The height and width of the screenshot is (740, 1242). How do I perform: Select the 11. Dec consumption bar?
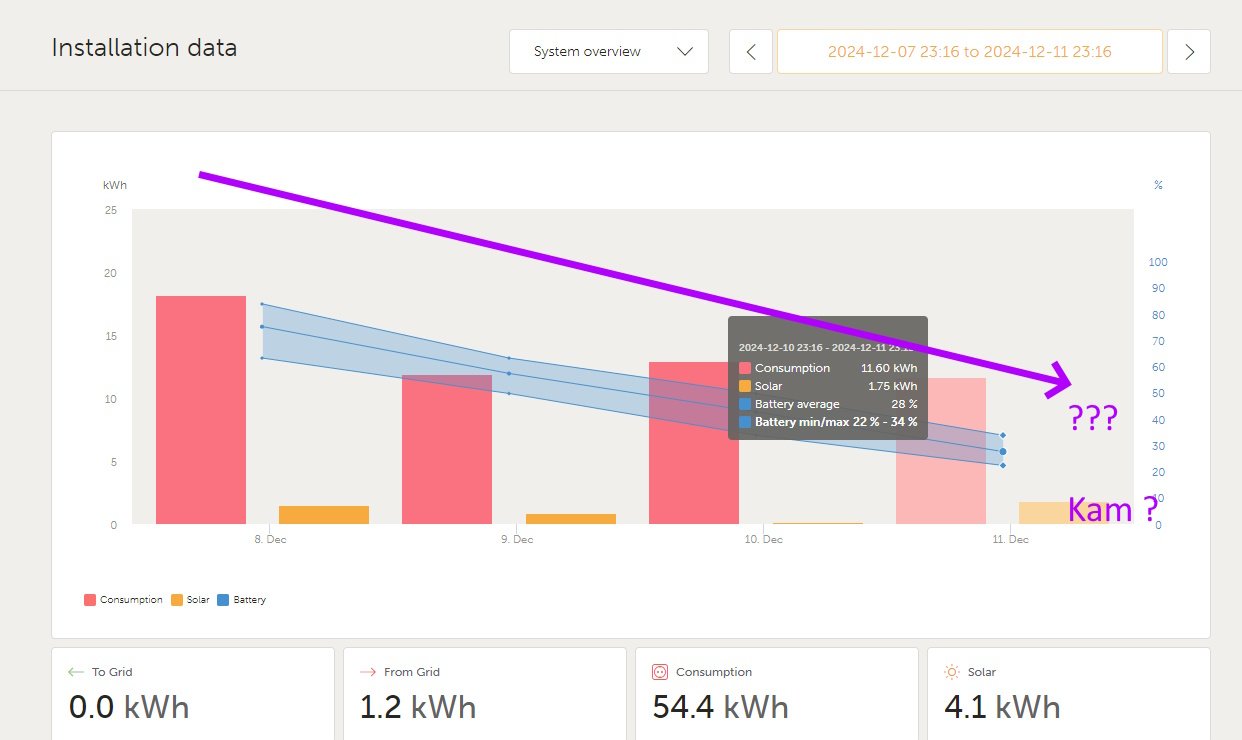coord(941,451)
